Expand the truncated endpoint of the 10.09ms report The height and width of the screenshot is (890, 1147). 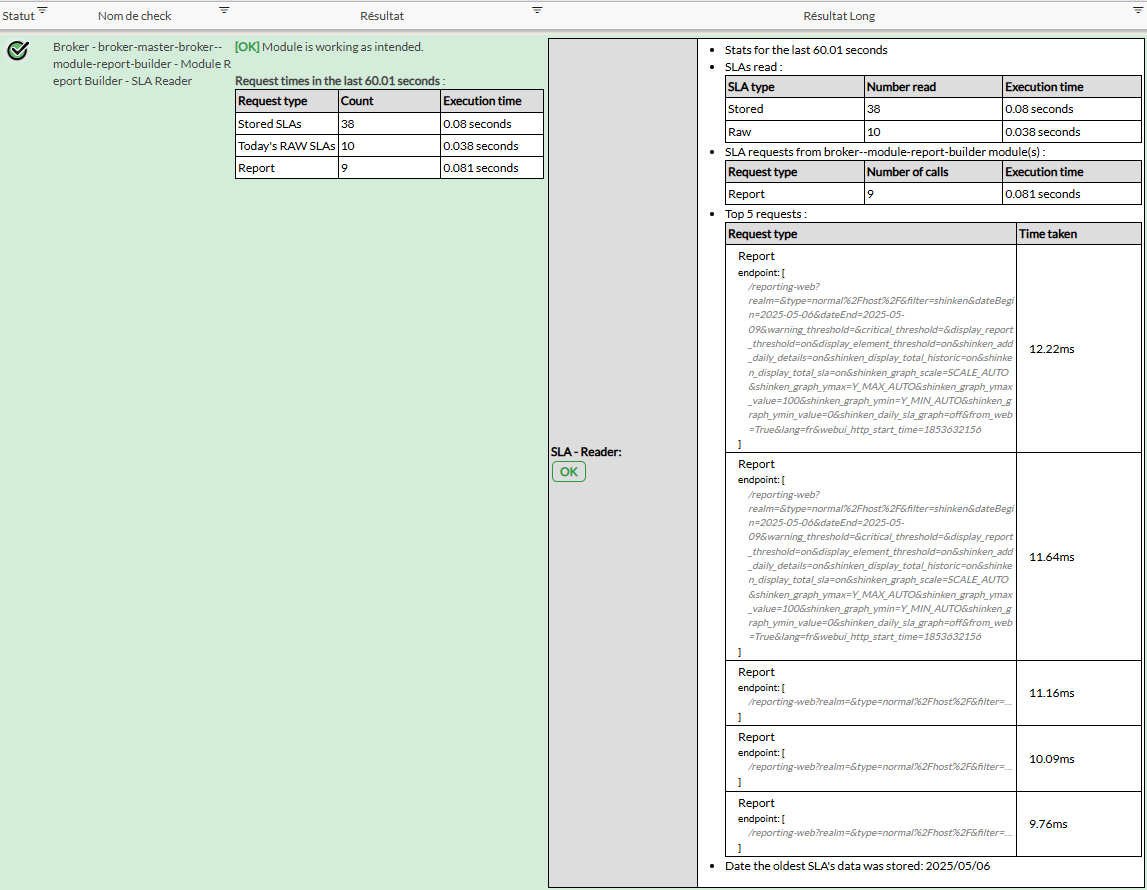tap(880, 767)
